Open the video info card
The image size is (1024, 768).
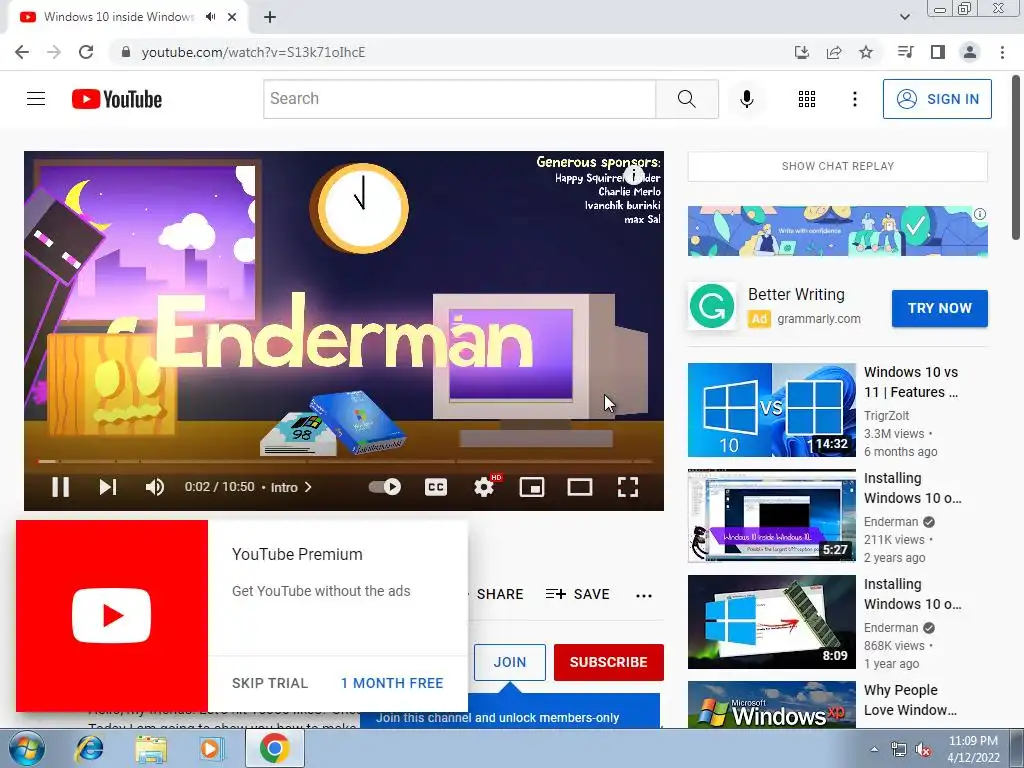coord(633,175)
